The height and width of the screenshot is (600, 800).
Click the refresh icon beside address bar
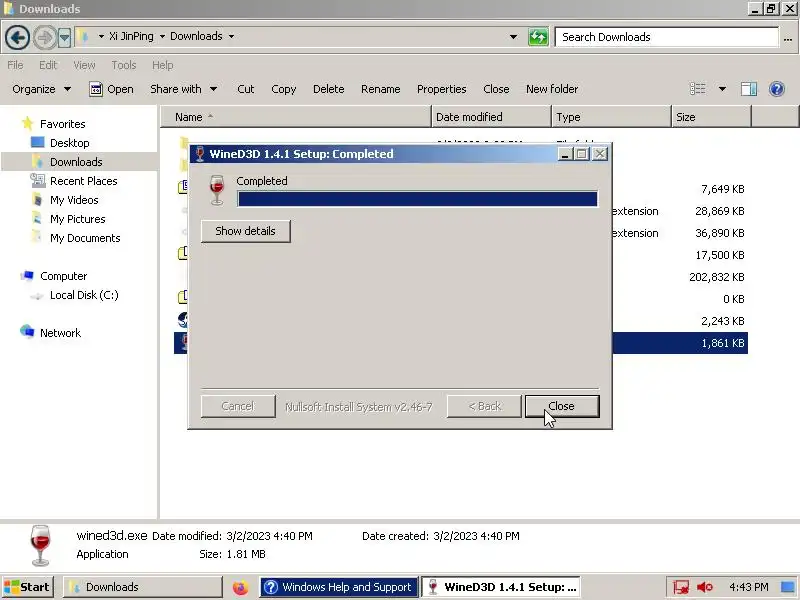538,37
